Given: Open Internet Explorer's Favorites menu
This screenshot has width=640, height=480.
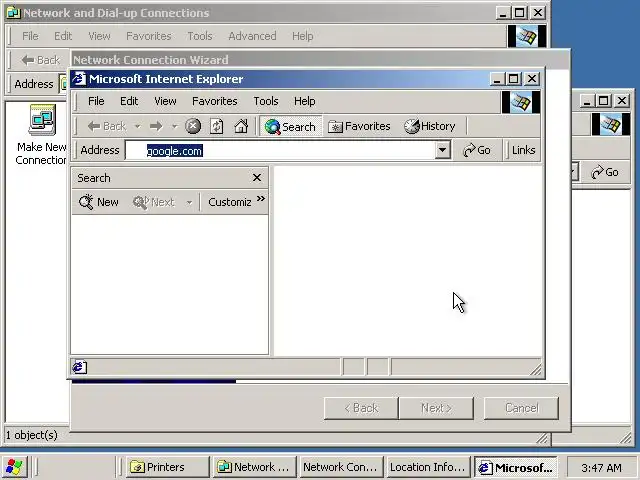Looking at the screenshot, I should [215, 101].
